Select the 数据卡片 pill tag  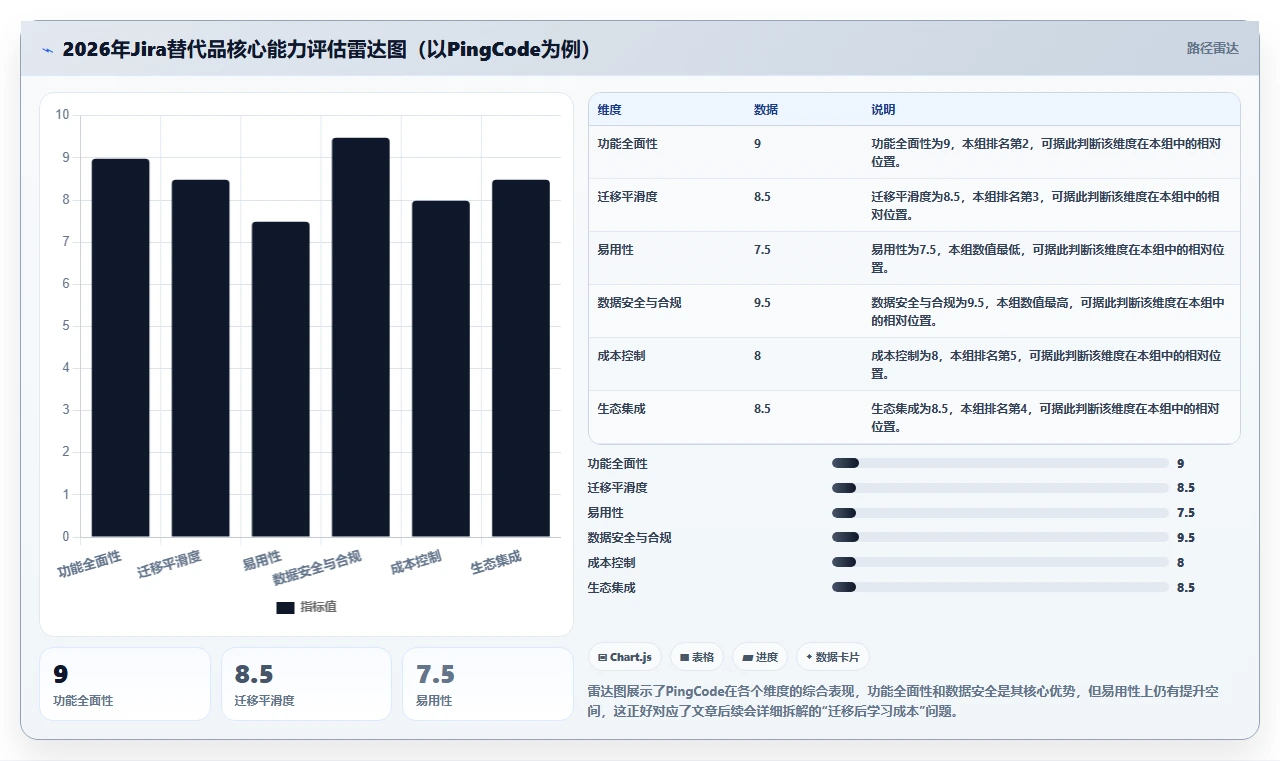[833, 657]
